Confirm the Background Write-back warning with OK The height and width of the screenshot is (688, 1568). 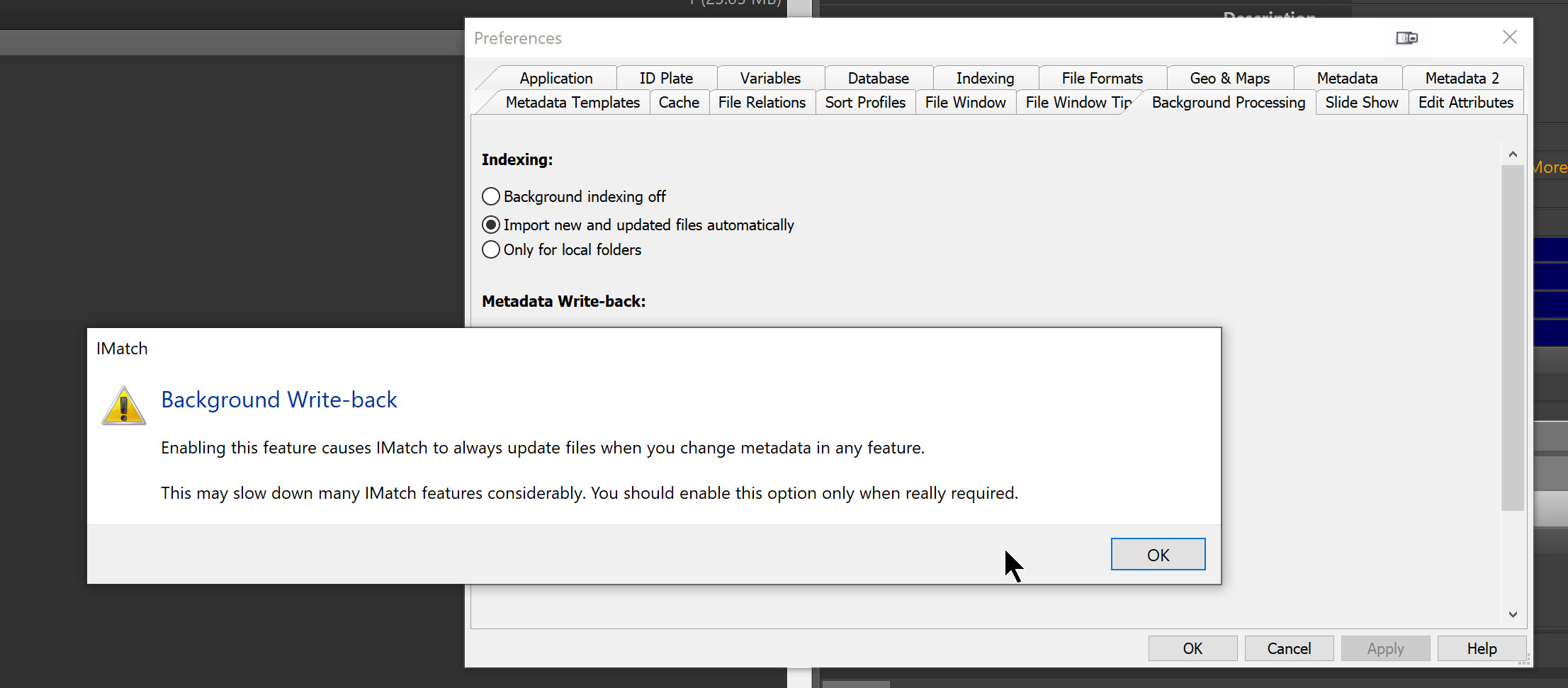click(1158, 555)
